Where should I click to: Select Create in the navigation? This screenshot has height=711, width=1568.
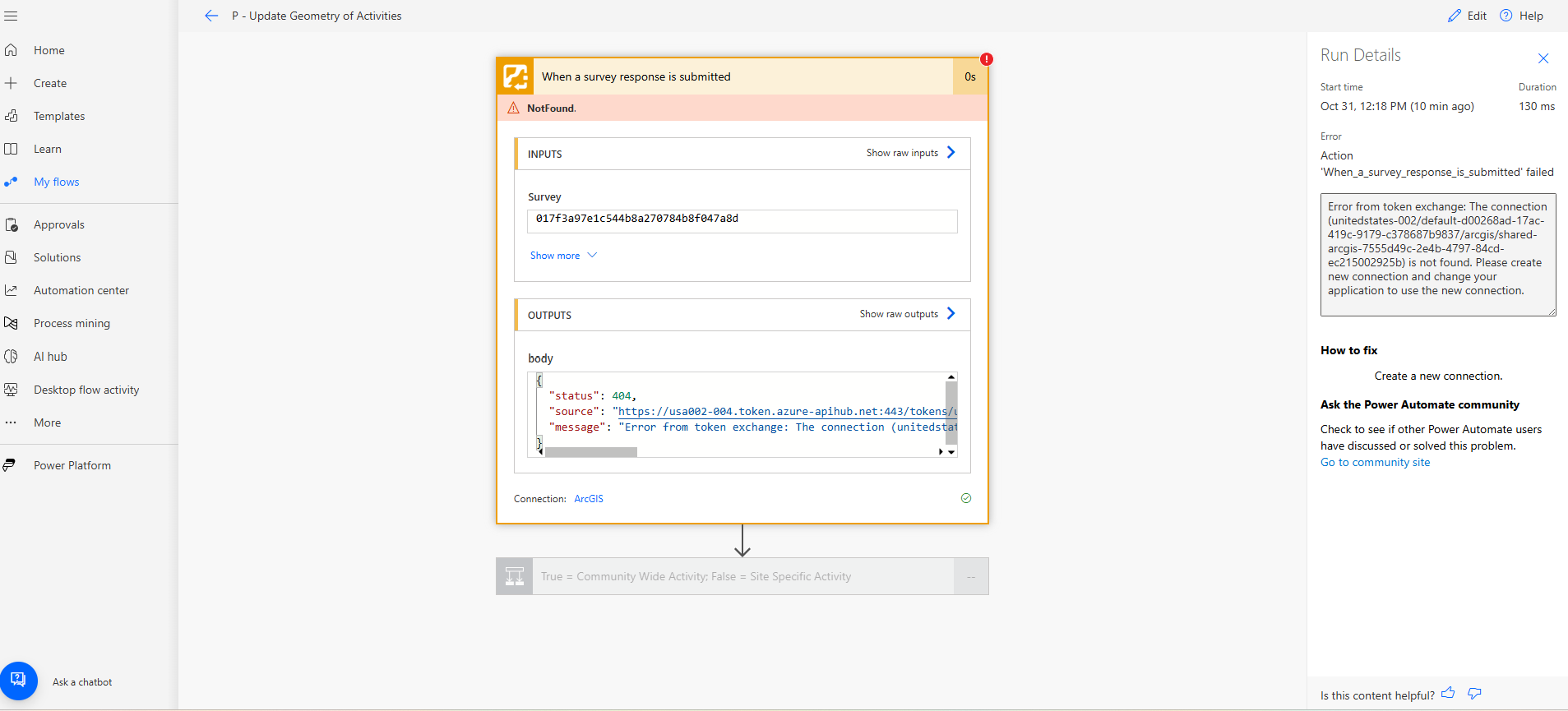pos(50,83)
